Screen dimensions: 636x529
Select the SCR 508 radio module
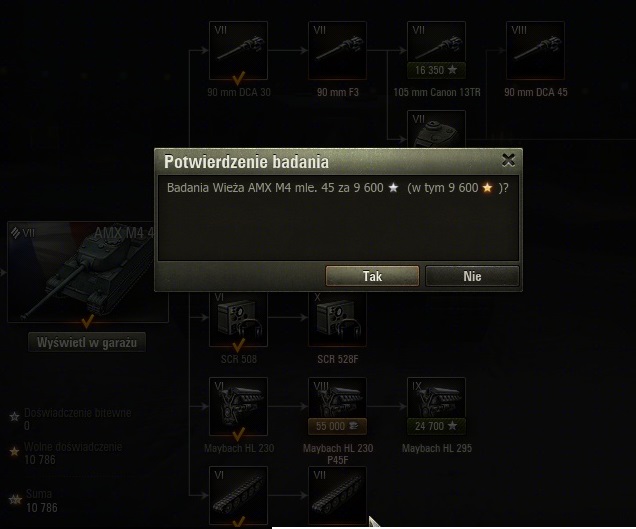[238, 319]
